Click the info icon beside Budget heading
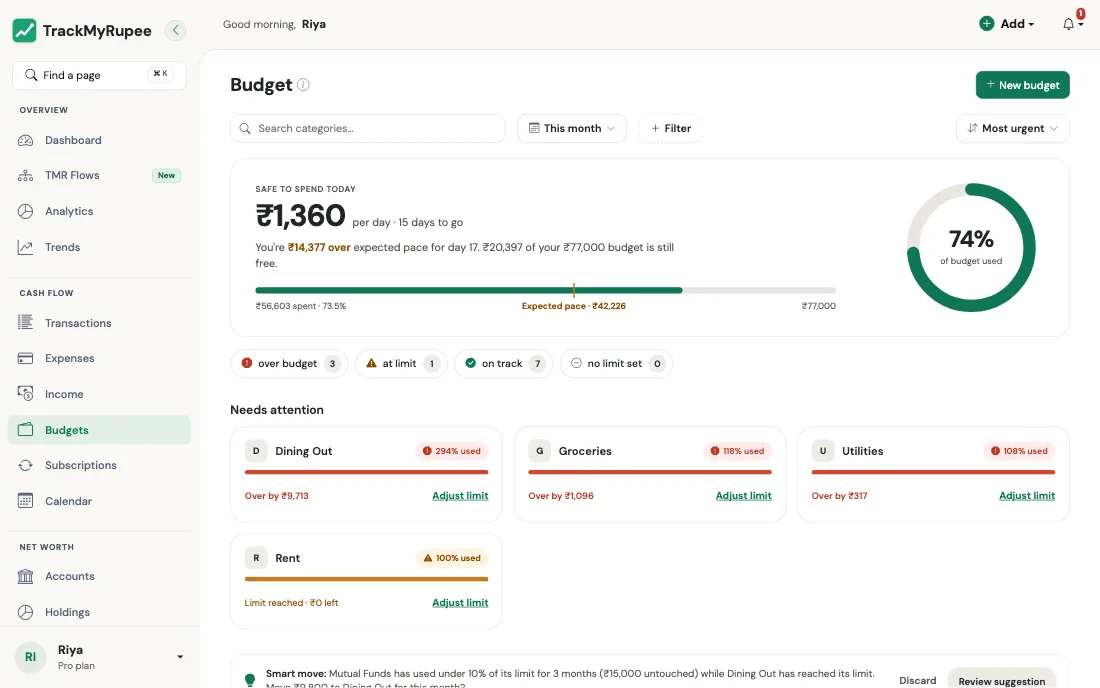 pos(303,85)
